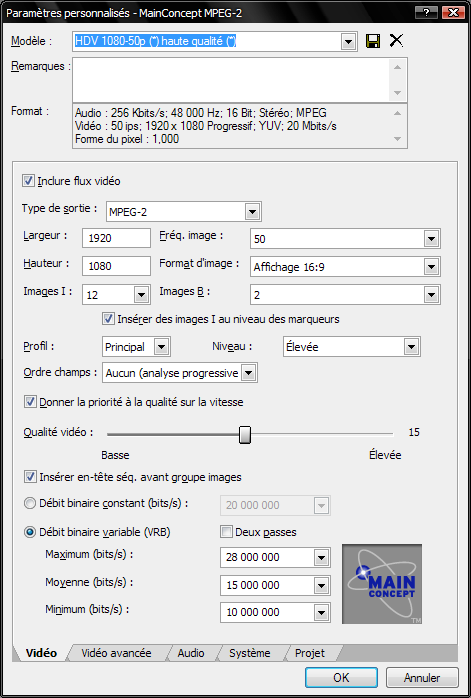The image size is (471, 698).
Task: Click the MainConcept logo image
Action: 382,584
